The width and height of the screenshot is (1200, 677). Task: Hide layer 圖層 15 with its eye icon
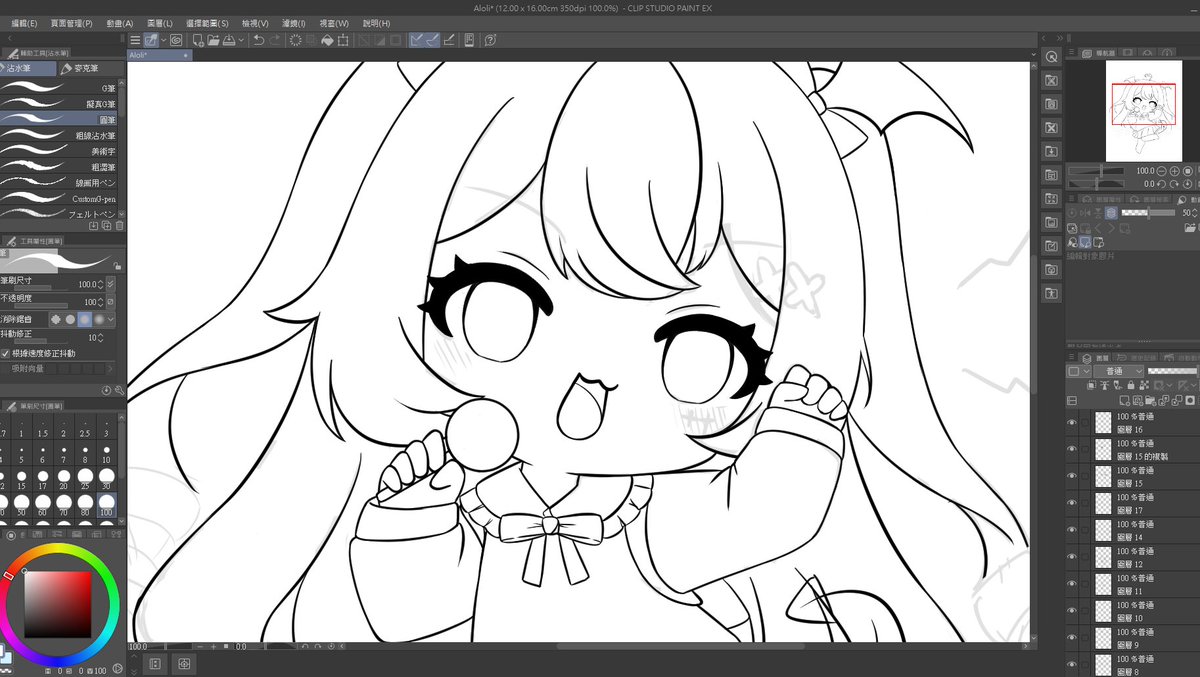coord(1072,476)
